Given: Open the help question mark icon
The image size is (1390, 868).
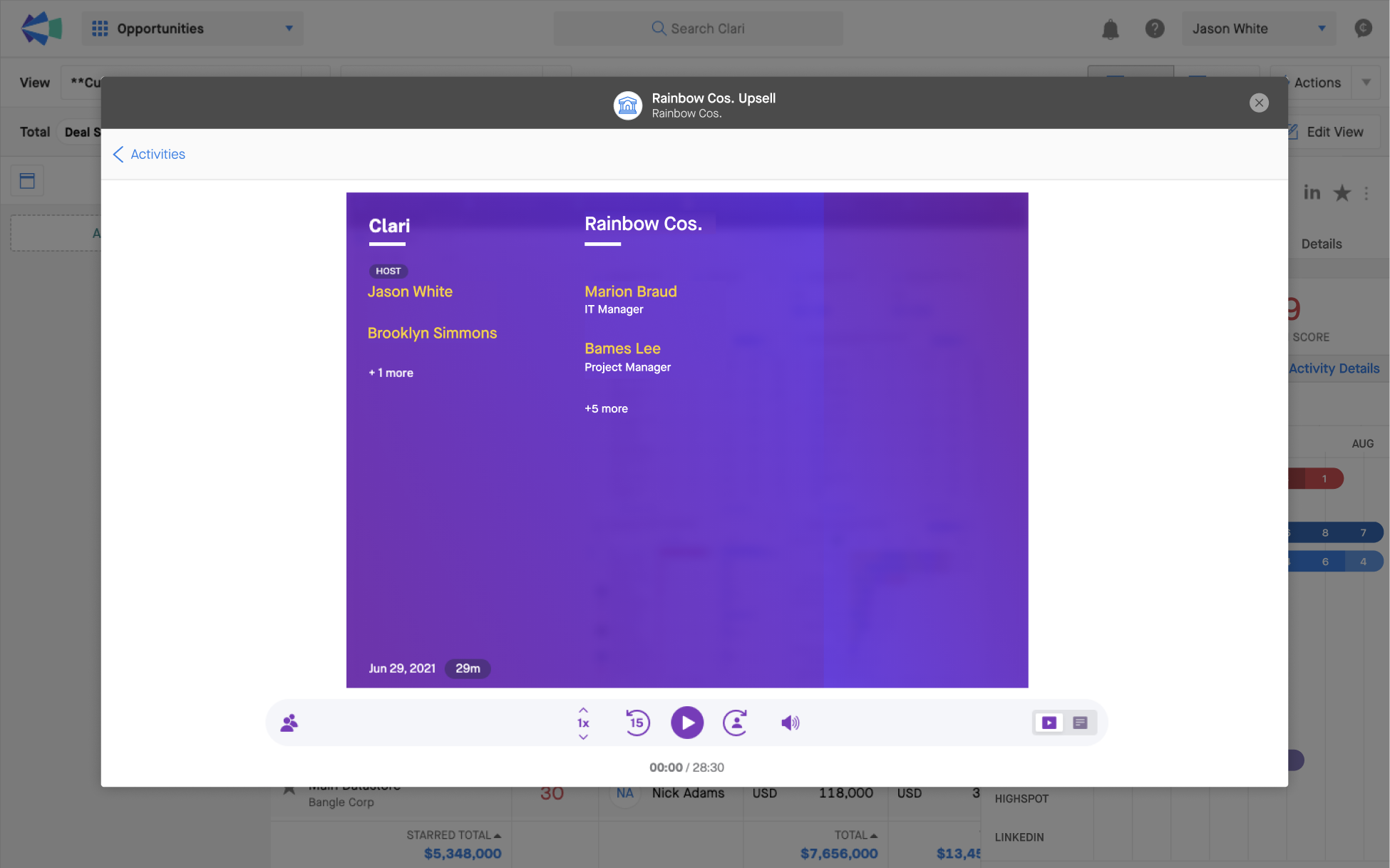Looking at the screenshot, I should point(1154,29).
